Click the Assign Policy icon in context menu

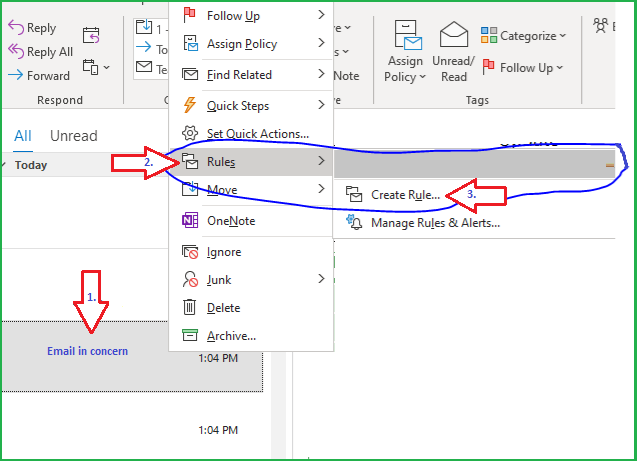[190, 43]
